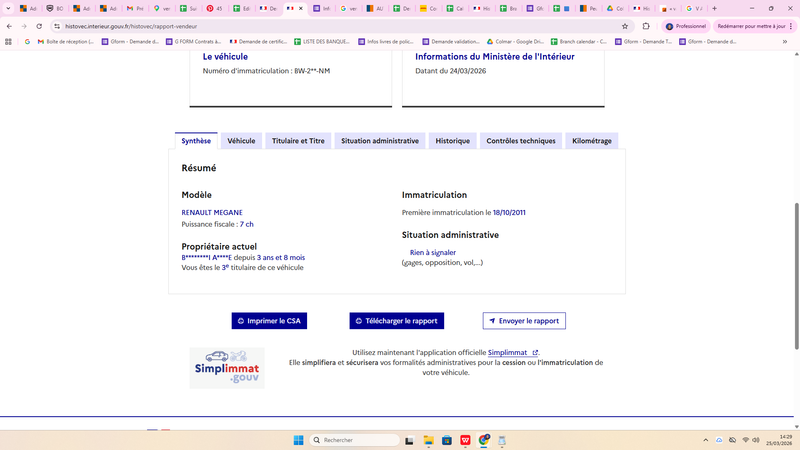
Task: View site information icon in address bar
Action: (x=57, y=26)
